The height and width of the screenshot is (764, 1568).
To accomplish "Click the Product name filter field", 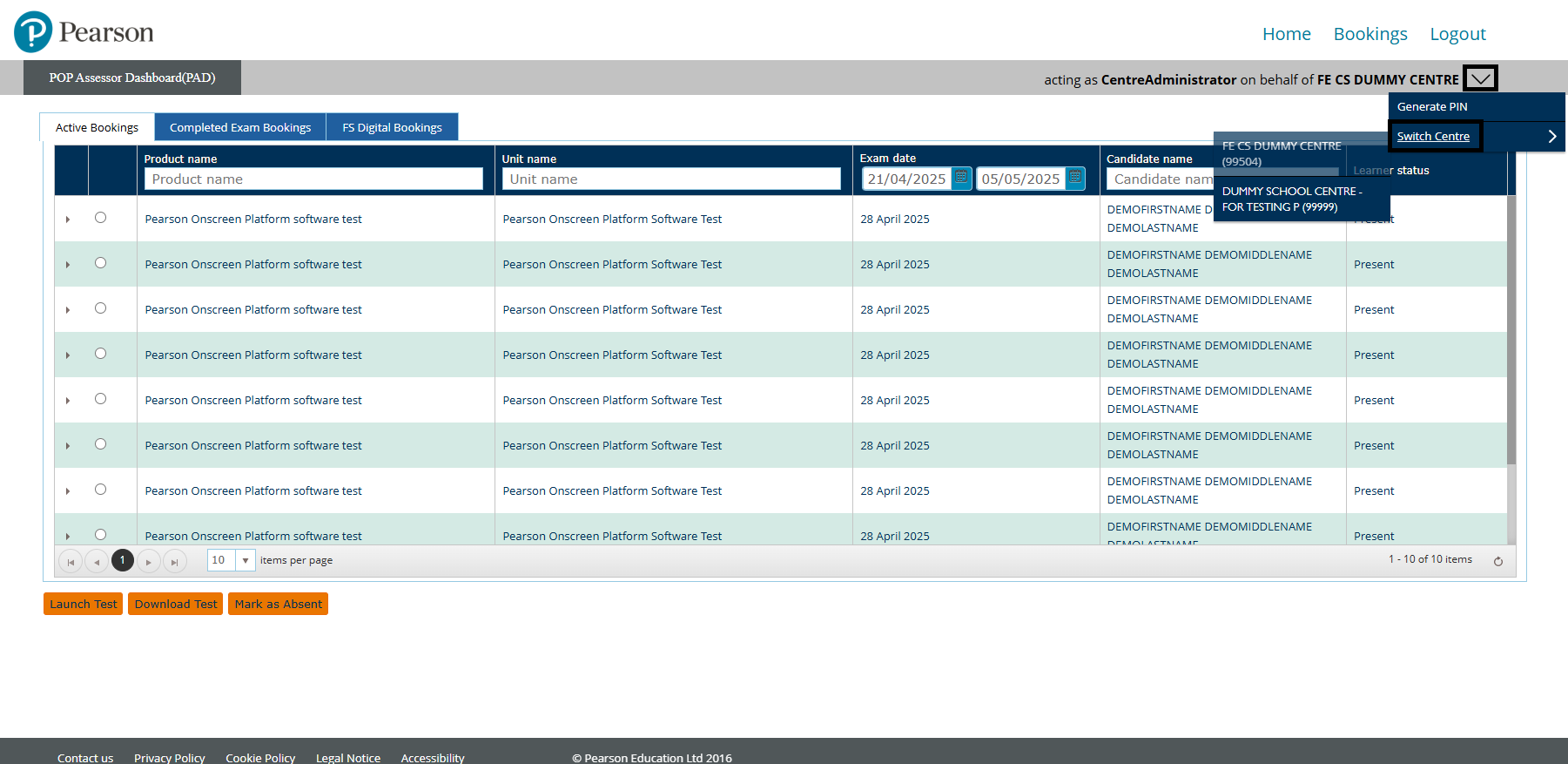I will (x=313, y=179).
